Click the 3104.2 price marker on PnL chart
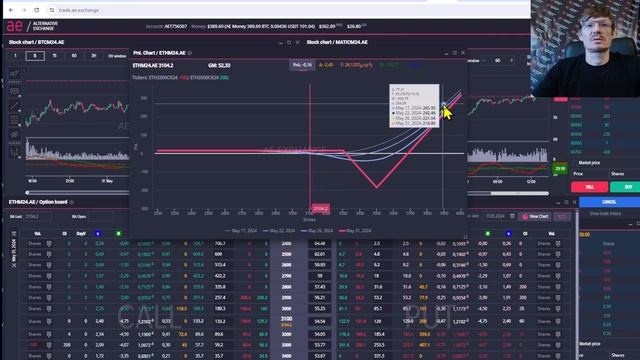 click(320, 209)
